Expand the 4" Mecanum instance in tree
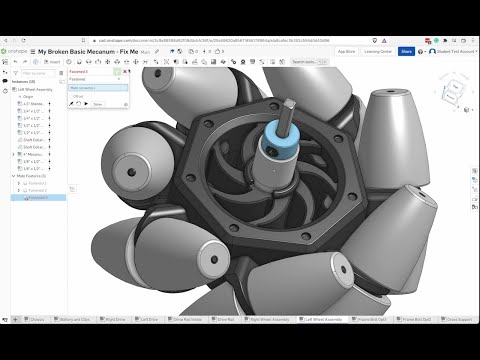The width and height of the screenshot is (480, 360). click(13, 154)
